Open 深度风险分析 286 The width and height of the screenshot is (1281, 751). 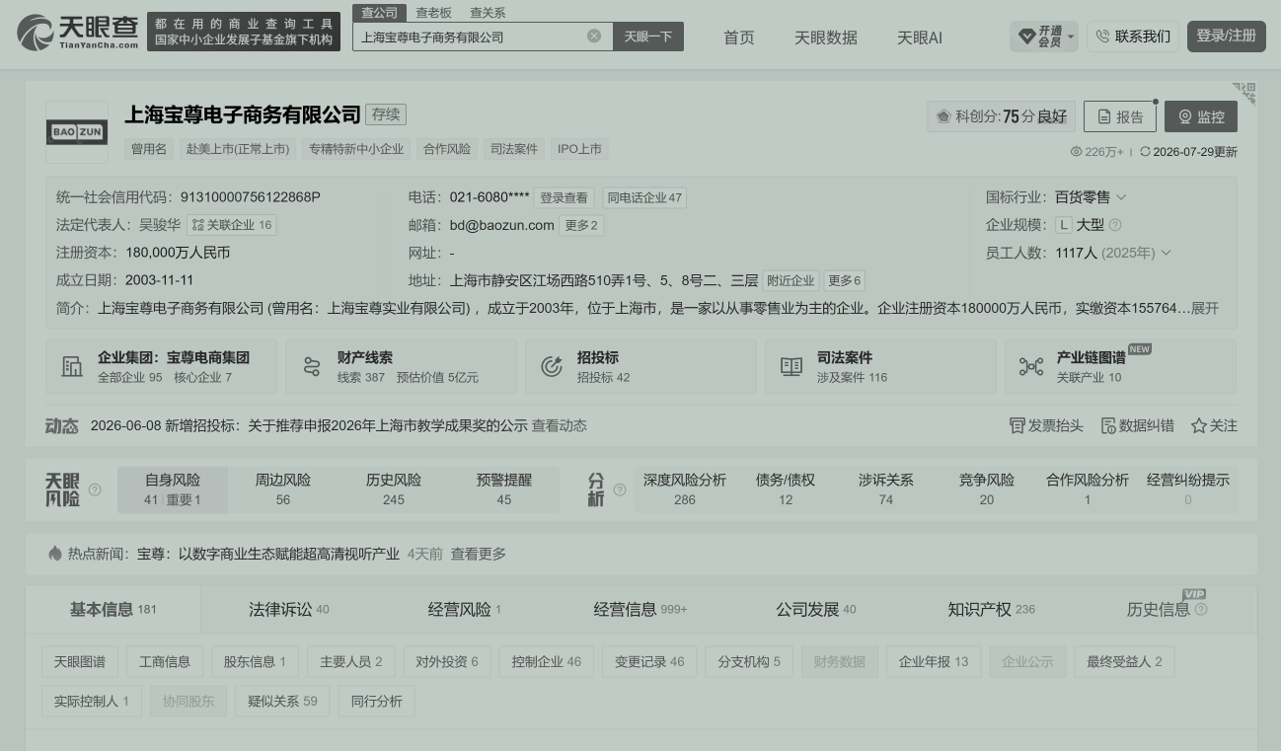685,490
